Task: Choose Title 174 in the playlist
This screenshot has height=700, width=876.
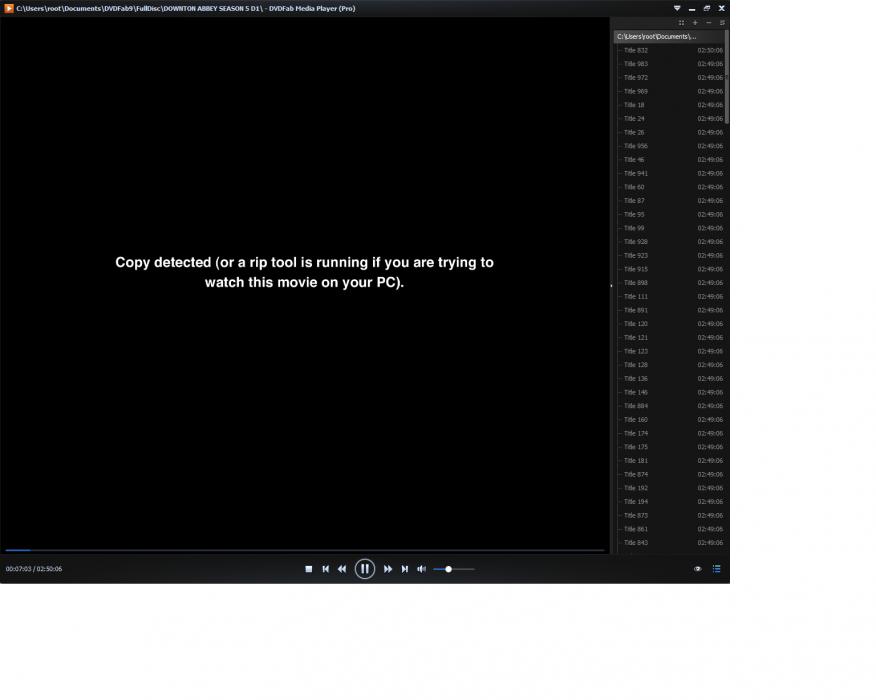Action: pos(670,434)
